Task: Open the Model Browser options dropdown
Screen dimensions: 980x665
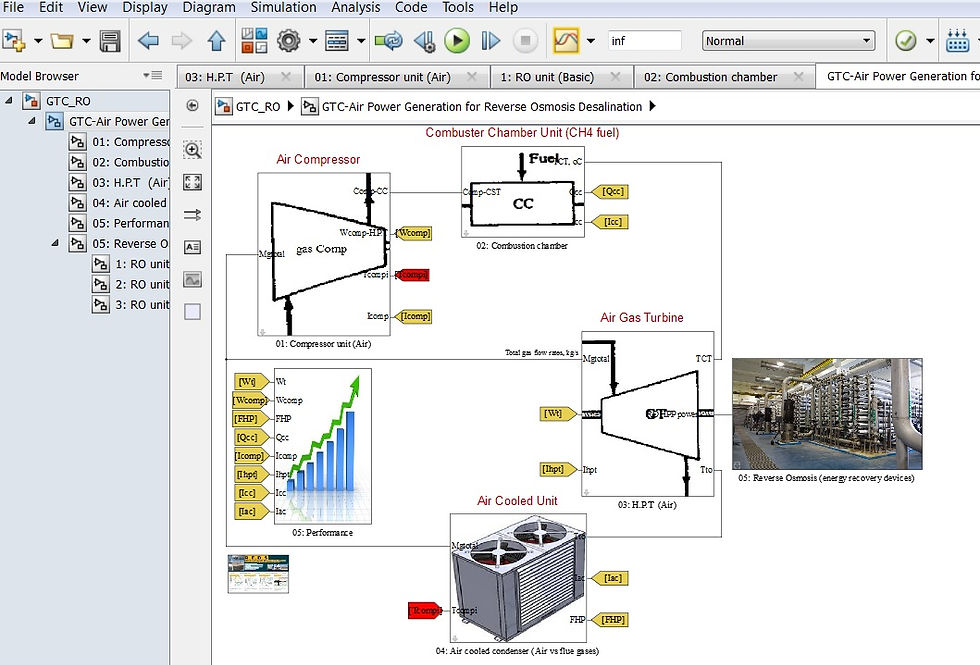Action: (152, 76)
